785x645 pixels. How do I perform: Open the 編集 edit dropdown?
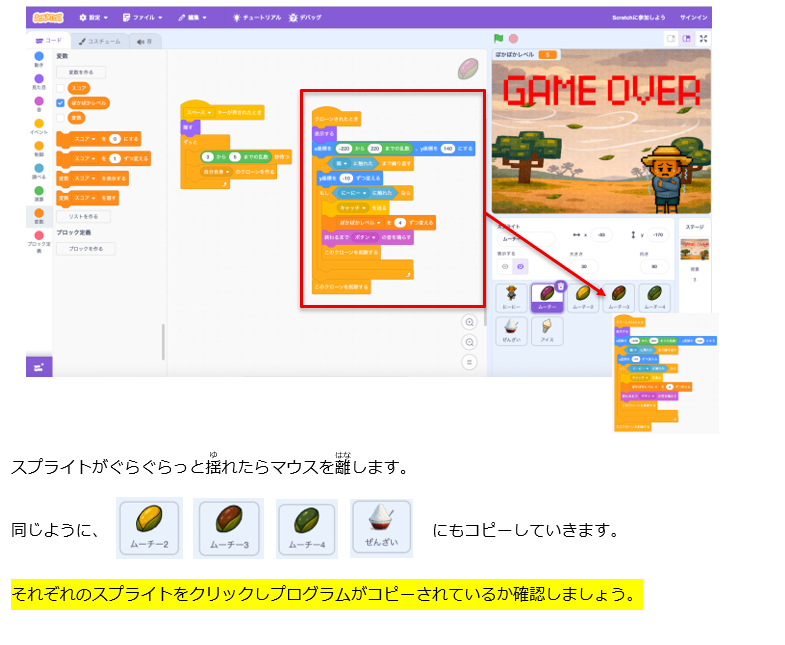pos(193,17)
